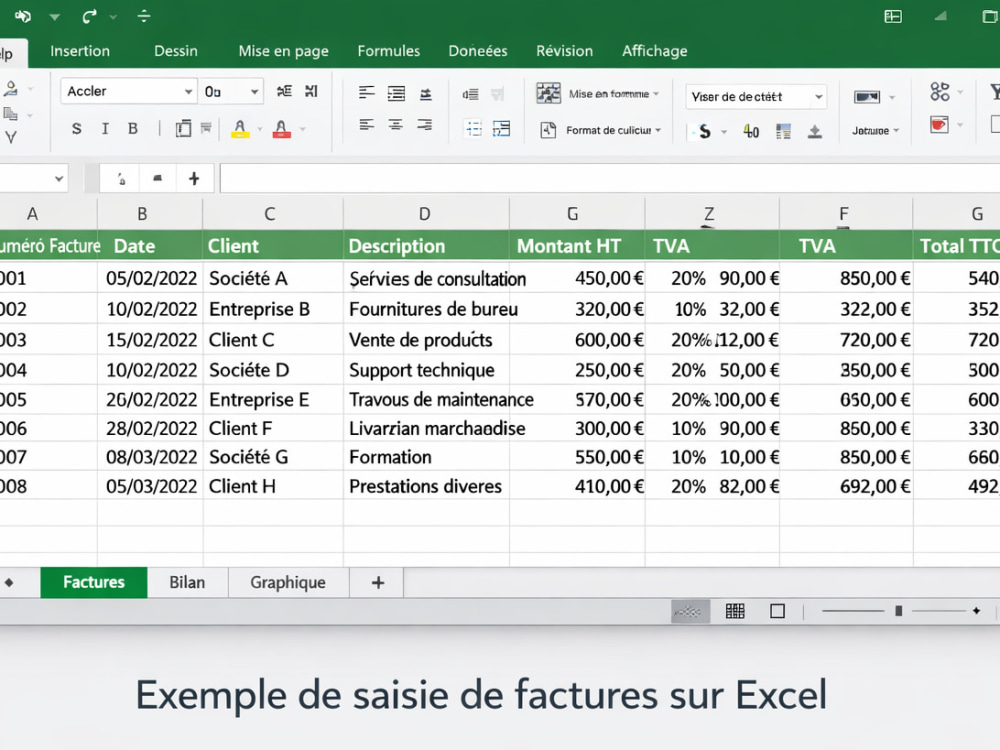Open the quick access customize menu

coord(144,16)
